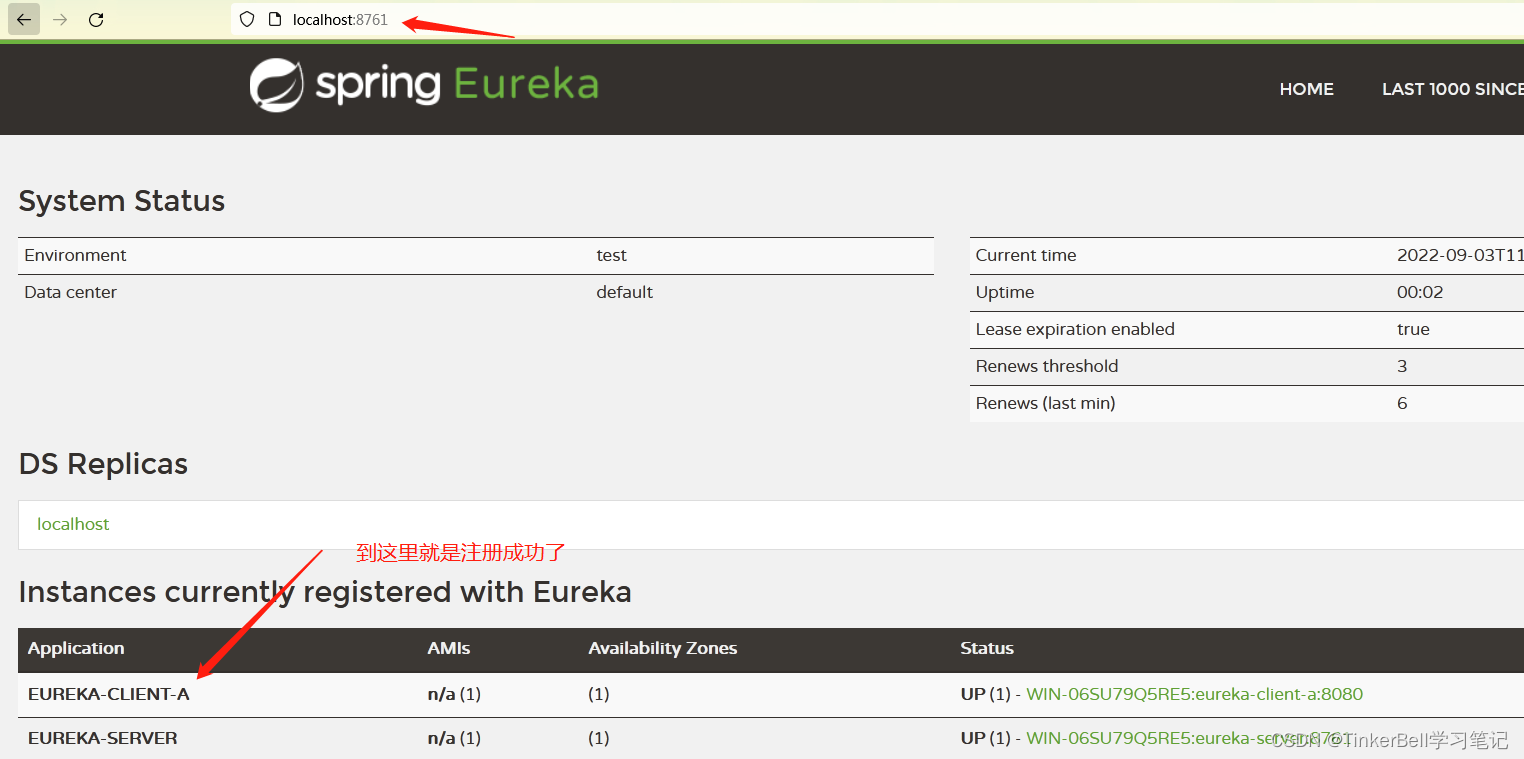Screen dimensions: 1524x759
Task: Click the Spring Eureka logo
Action: 424,85
